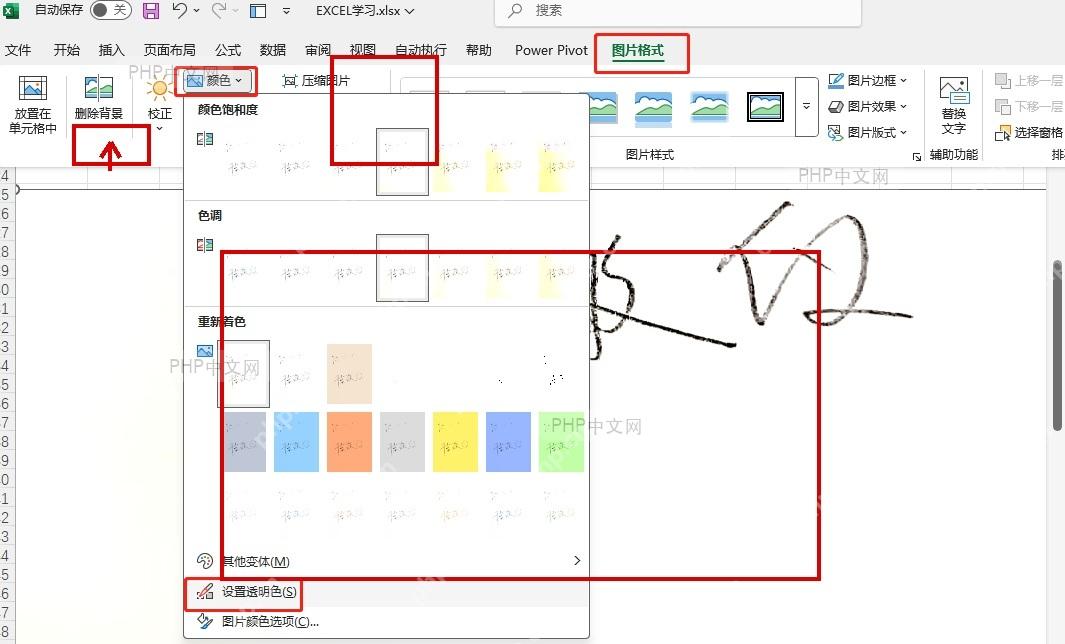1065x644 pixels.
Task: Select the orange recolor swatch
Action: click(x=349, y=442)
